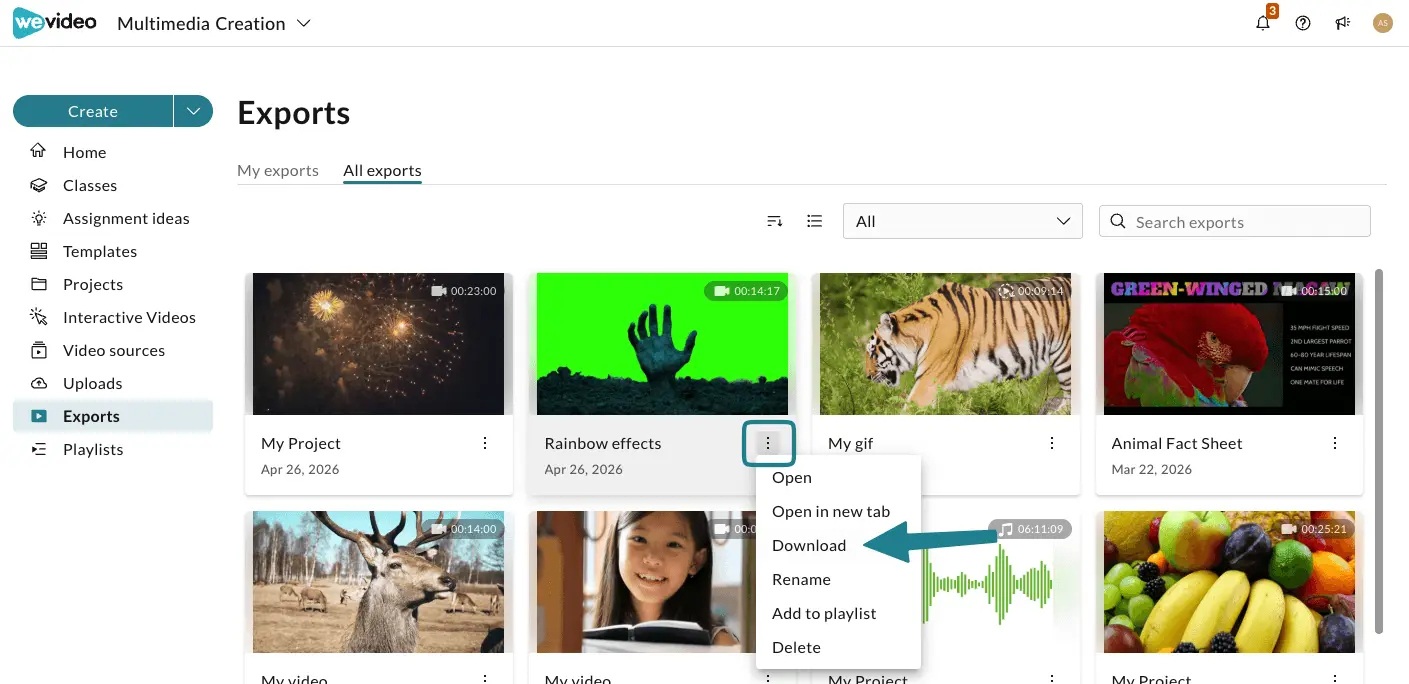Viewport: 1409px width, 684px height.
Task: Open the deer video thumbnail
Action: coord(379,582)
